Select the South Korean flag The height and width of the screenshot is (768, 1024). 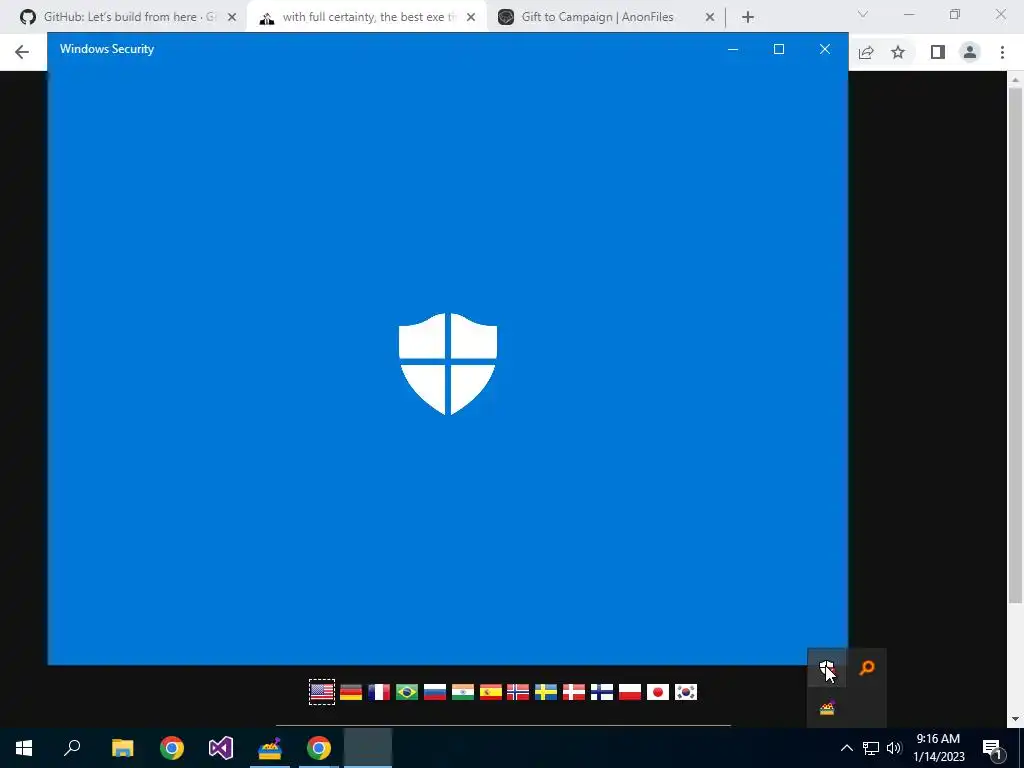[686, 692]
